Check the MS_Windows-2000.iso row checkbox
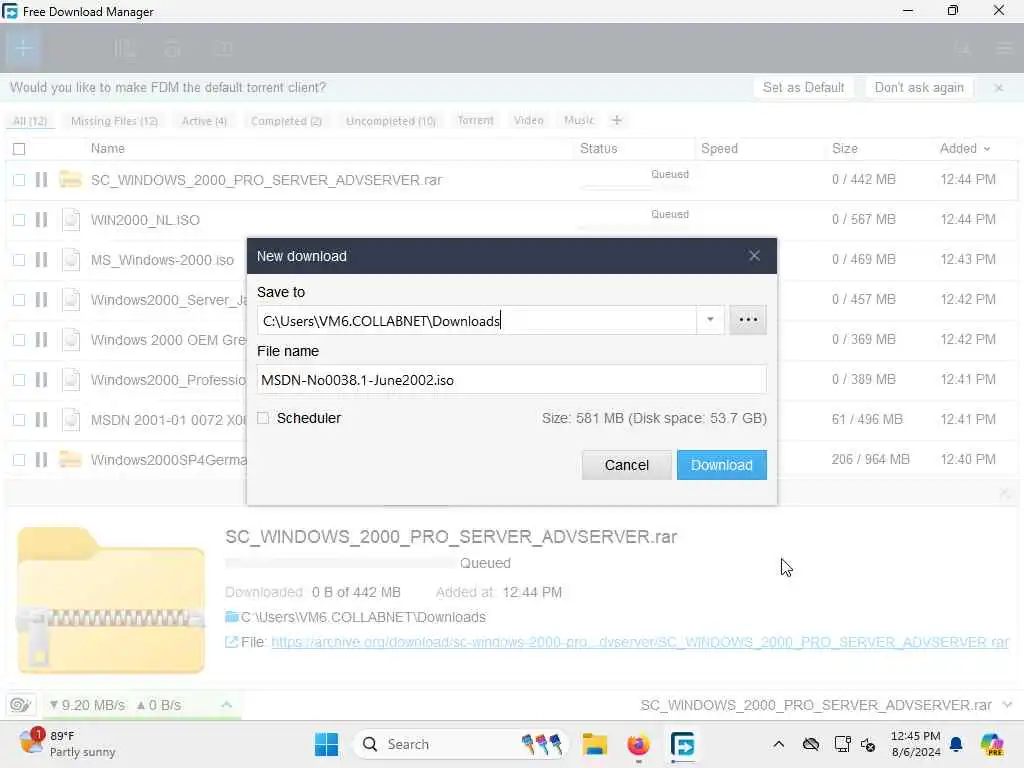Image resolution: width=1024 pixels, height=768 pixels. pos(19,260)
